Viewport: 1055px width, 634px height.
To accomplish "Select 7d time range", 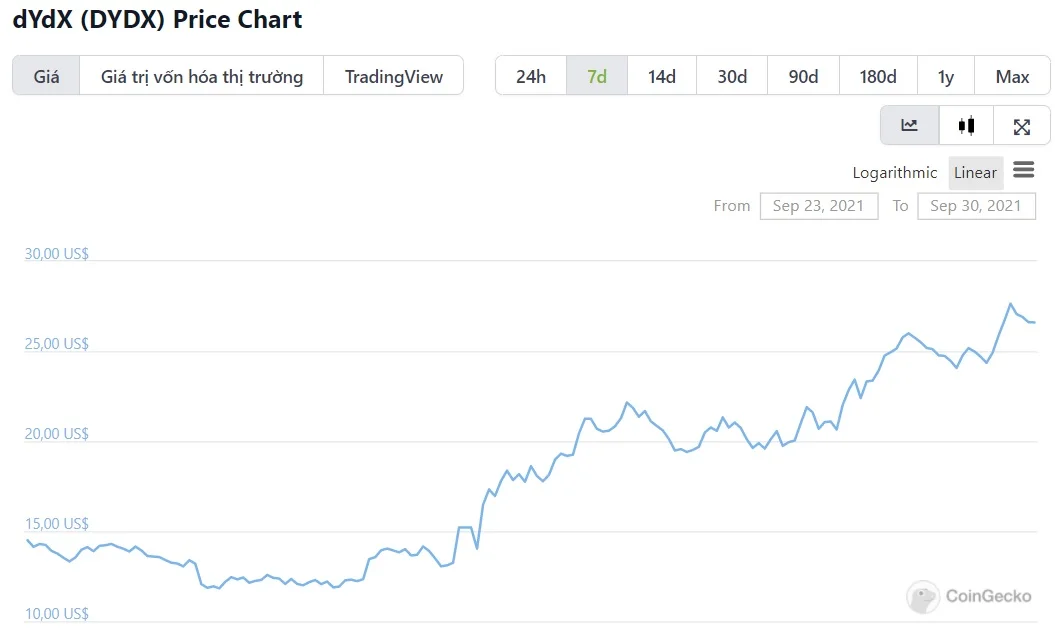I will click(597, 76).
